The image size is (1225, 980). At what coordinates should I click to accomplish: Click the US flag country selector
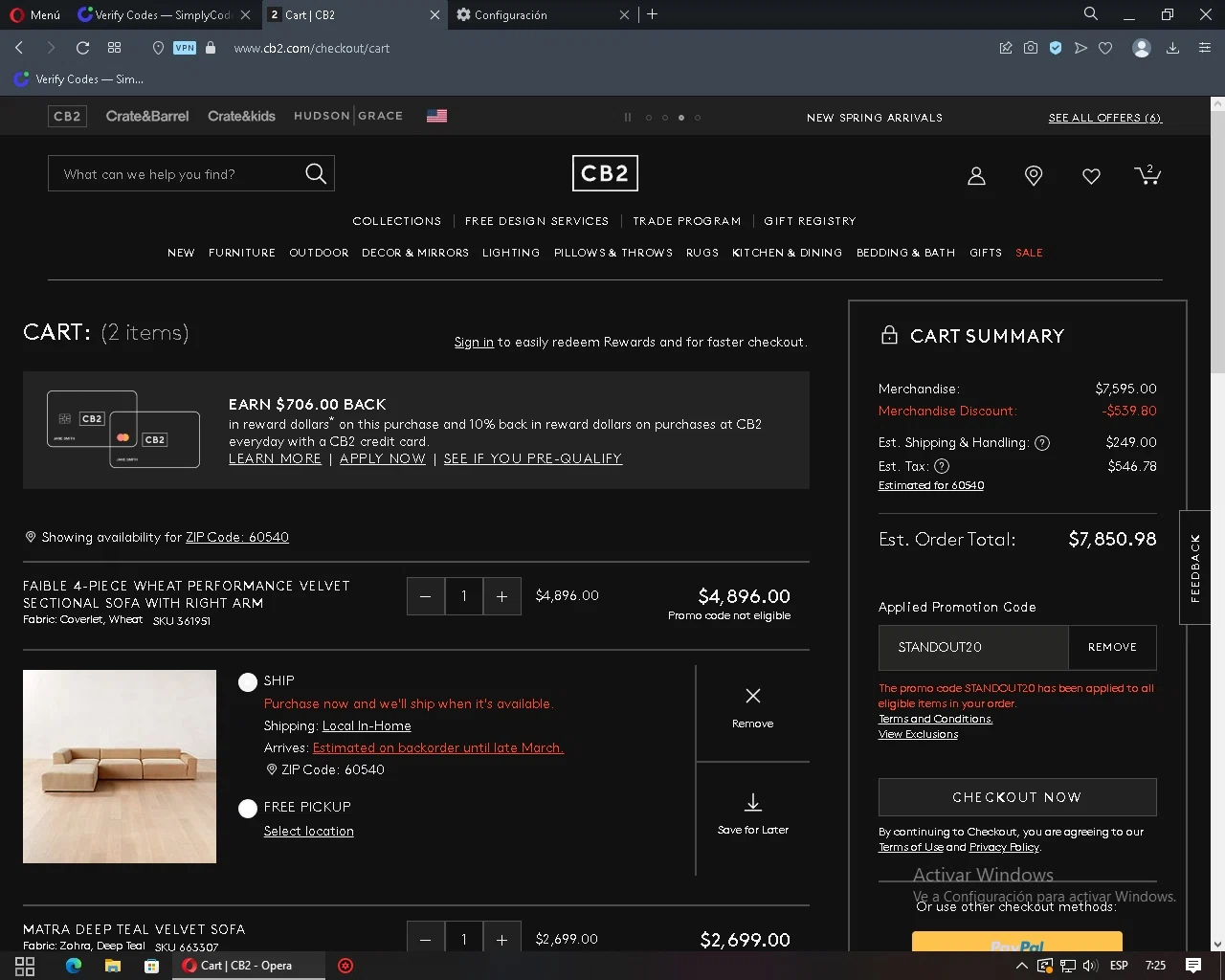[436, 116]
